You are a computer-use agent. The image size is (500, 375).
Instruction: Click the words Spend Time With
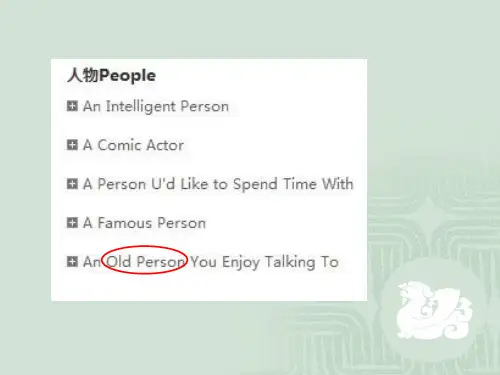tap(293, 184)
